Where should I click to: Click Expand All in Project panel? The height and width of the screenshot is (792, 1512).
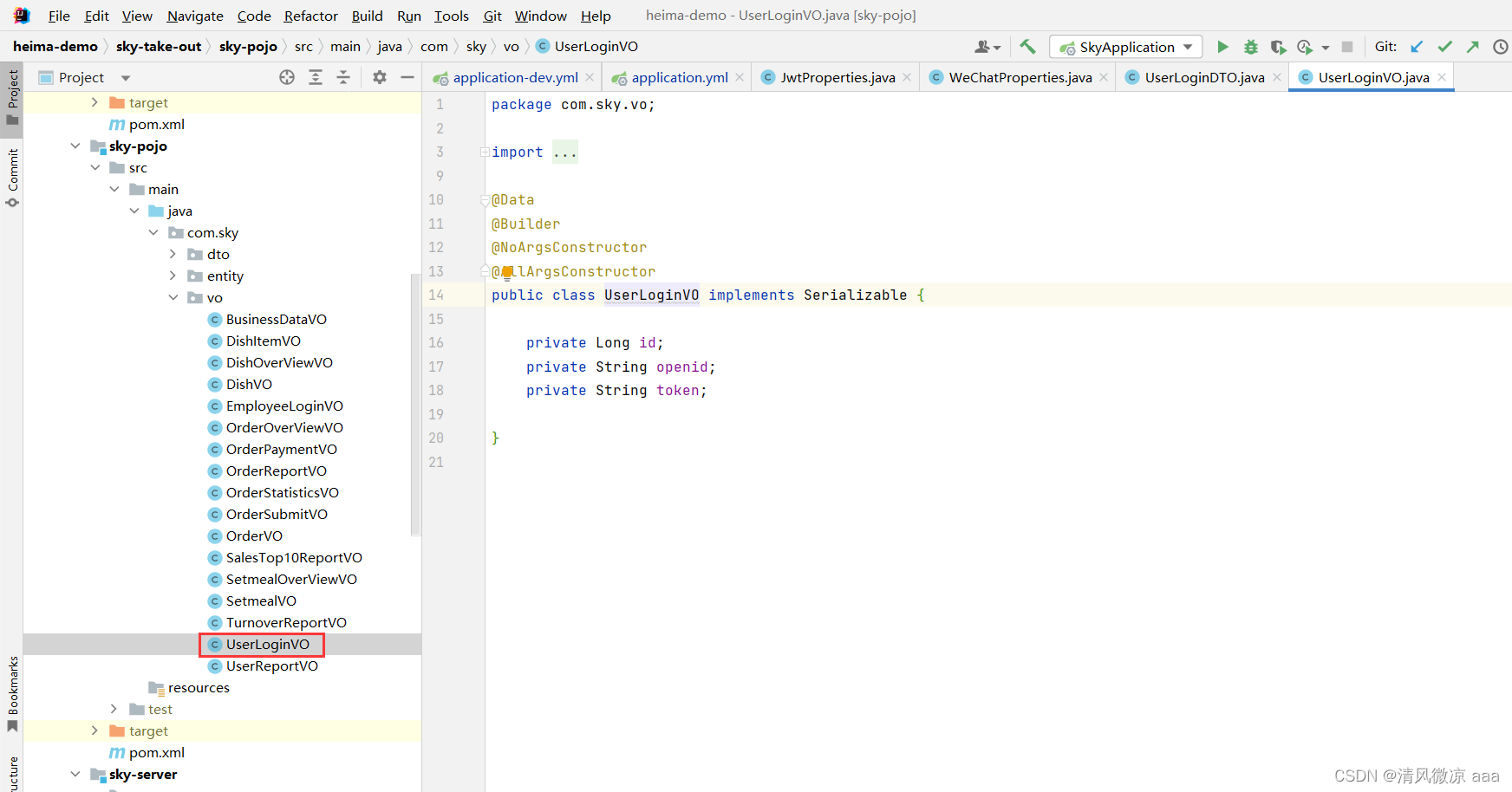pyautogui.click(x=316, y=77)
